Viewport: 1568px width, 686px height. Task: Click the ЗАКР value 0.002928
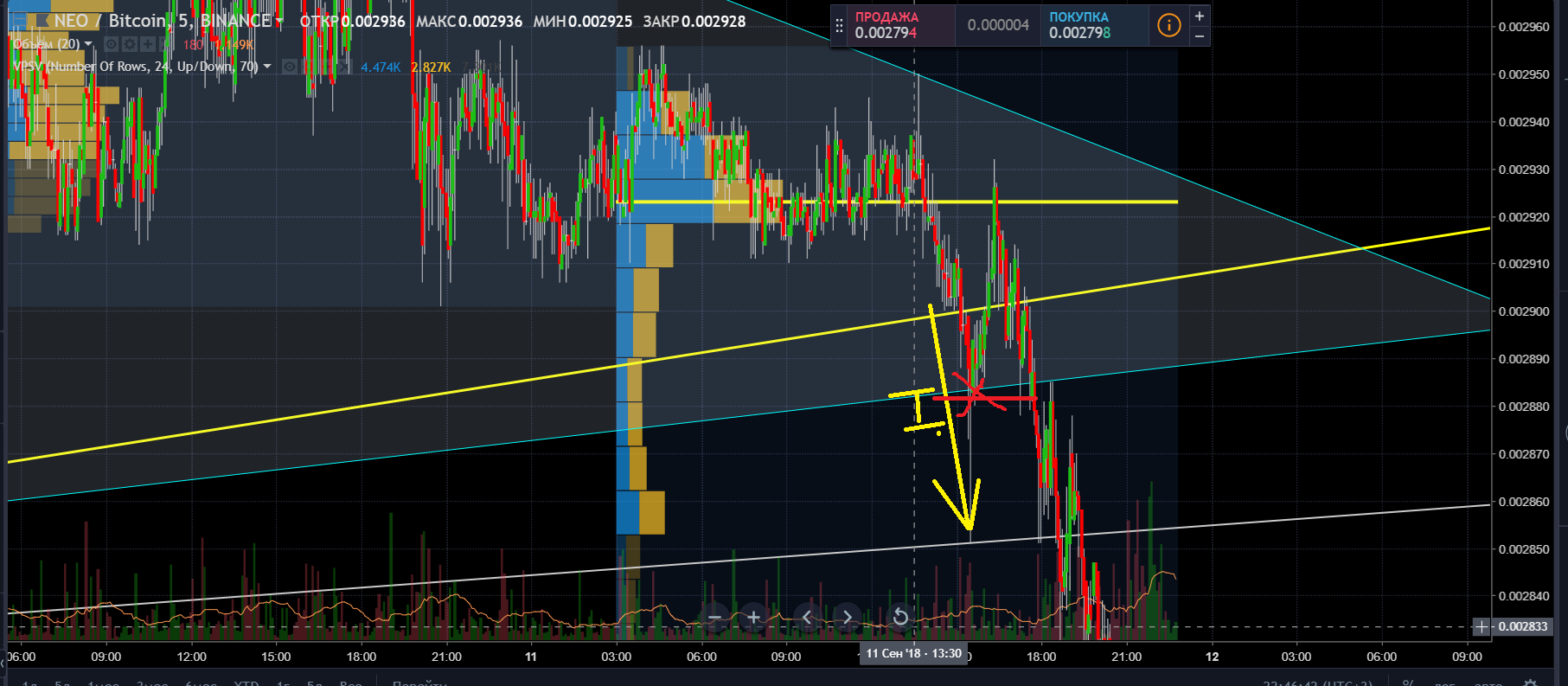pos(714,21)
